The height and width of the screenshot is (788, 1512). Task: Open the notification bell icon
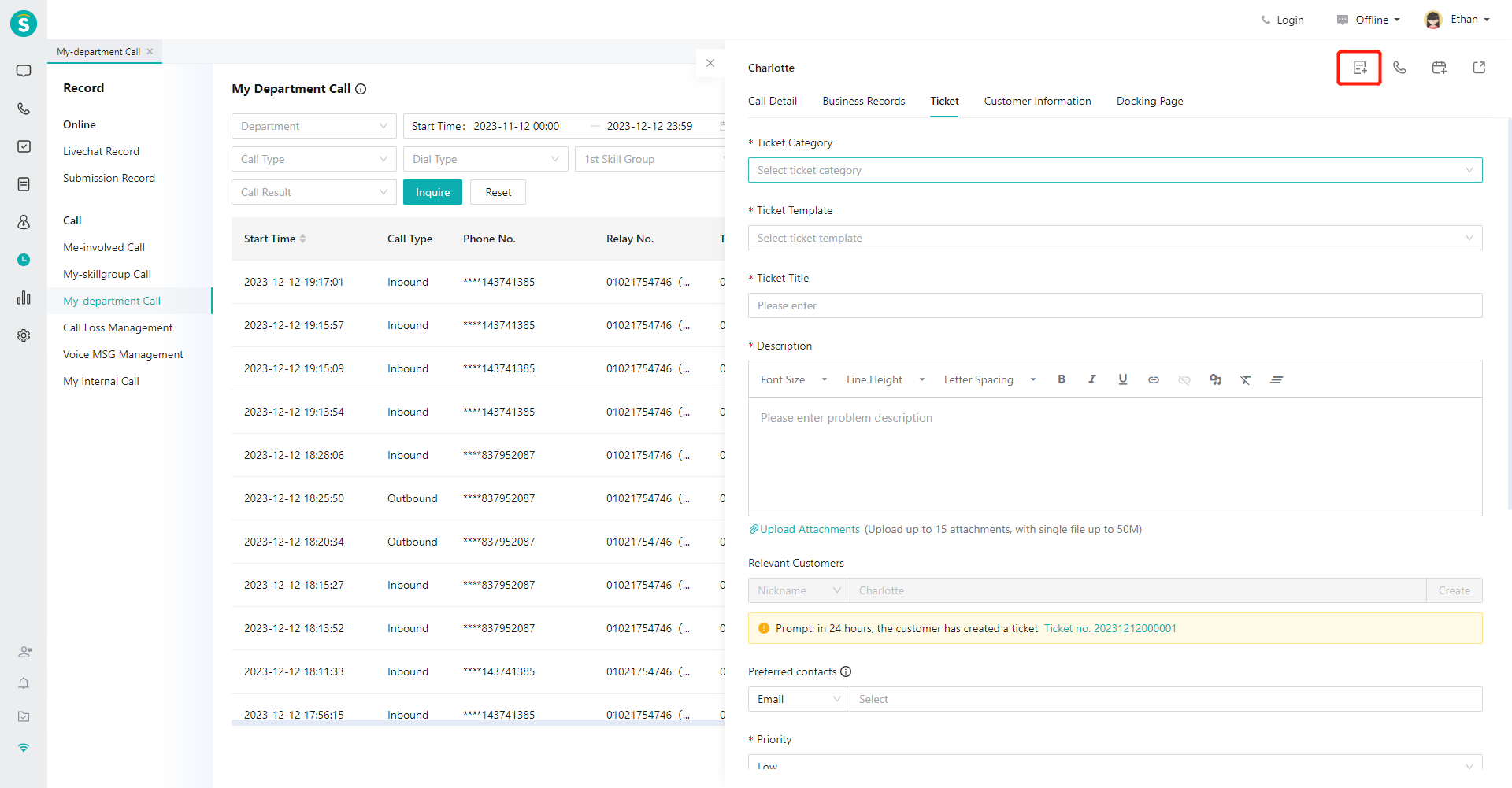24,683
